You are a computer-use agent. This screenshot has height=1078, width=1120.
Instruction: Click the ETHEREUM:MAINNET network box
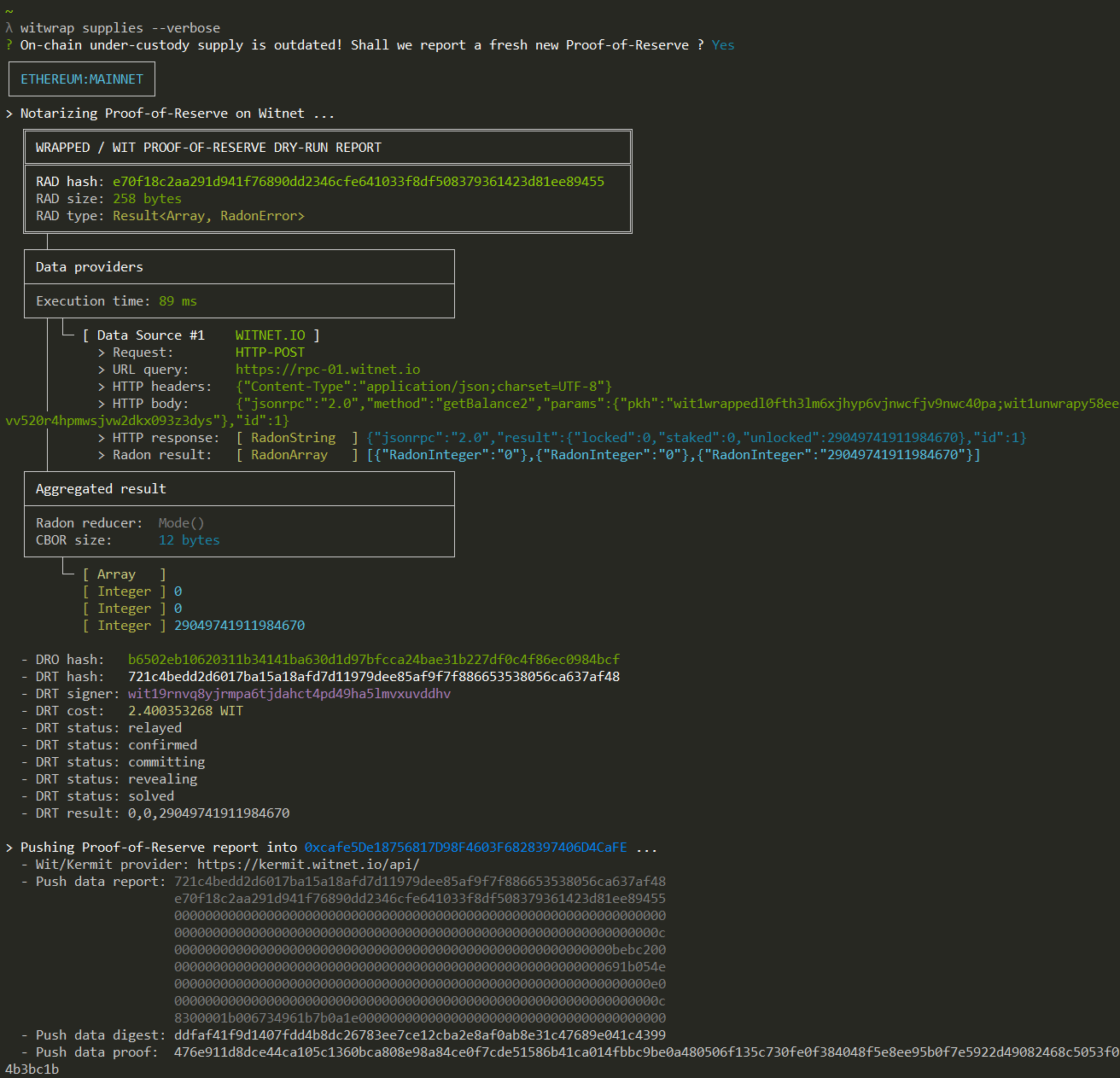[82, 79]
